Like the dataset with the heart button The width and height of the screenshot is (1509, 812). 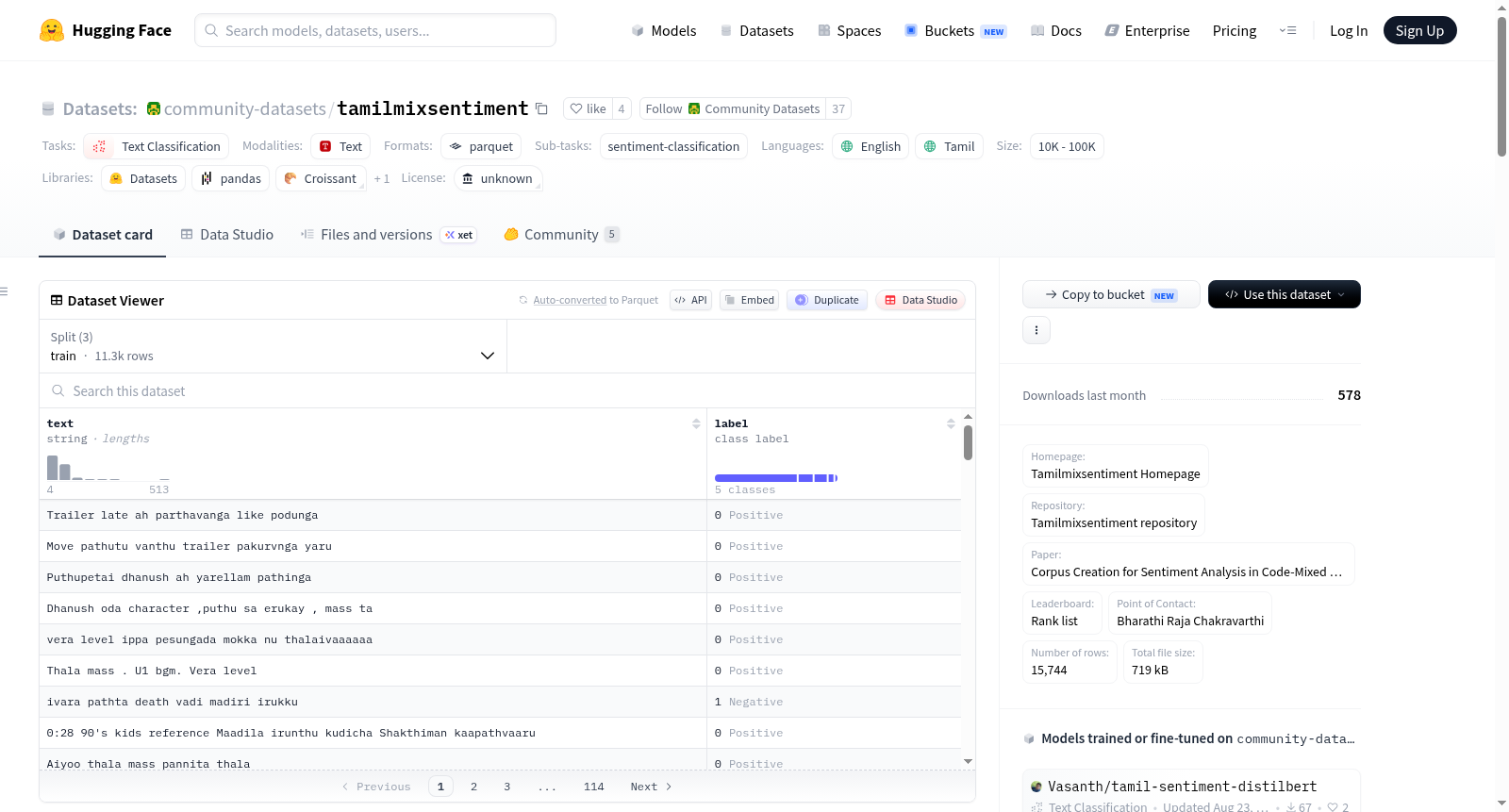tap(588, 108)
